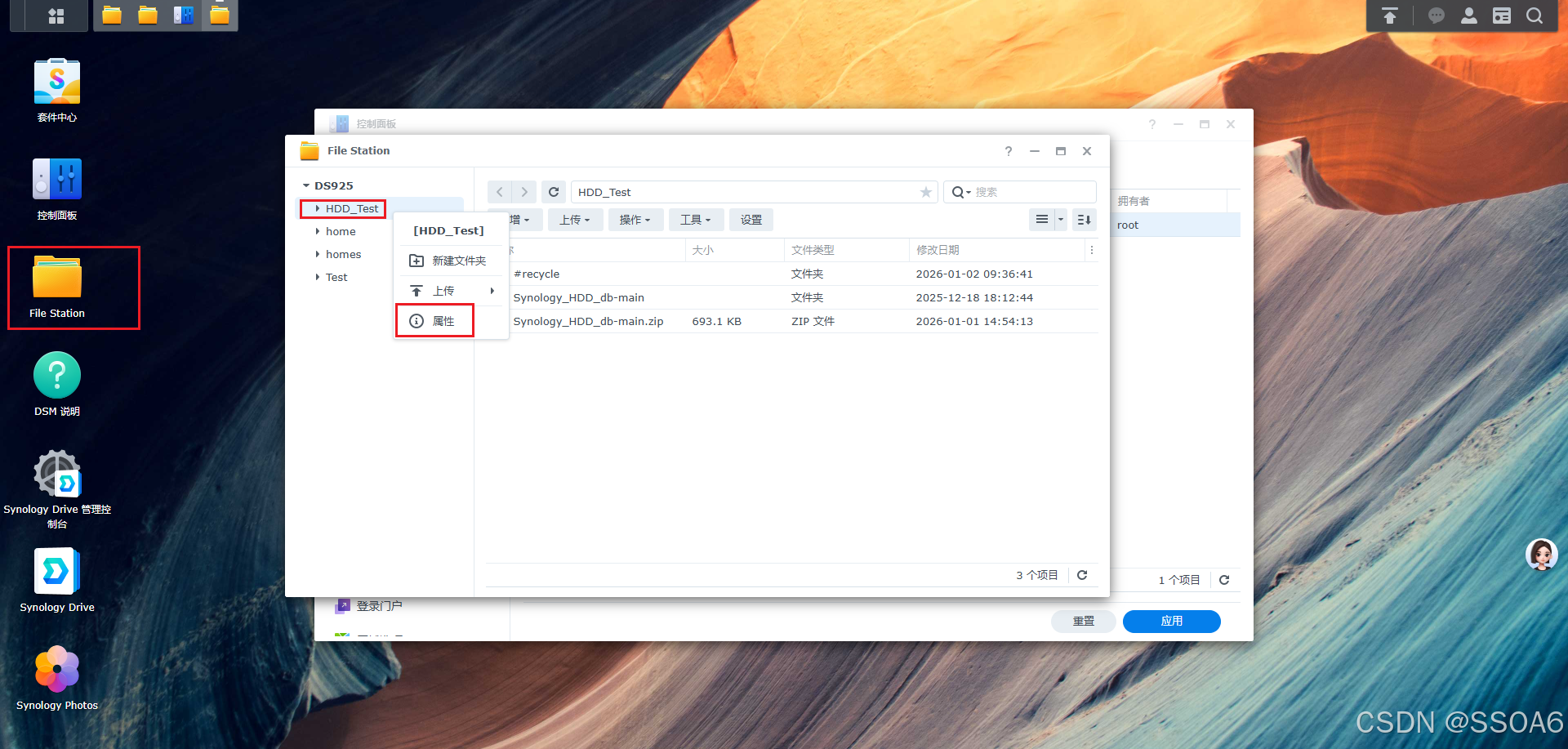
Task: Collapse the DS925 tree node
Action: tap(306, 185)
